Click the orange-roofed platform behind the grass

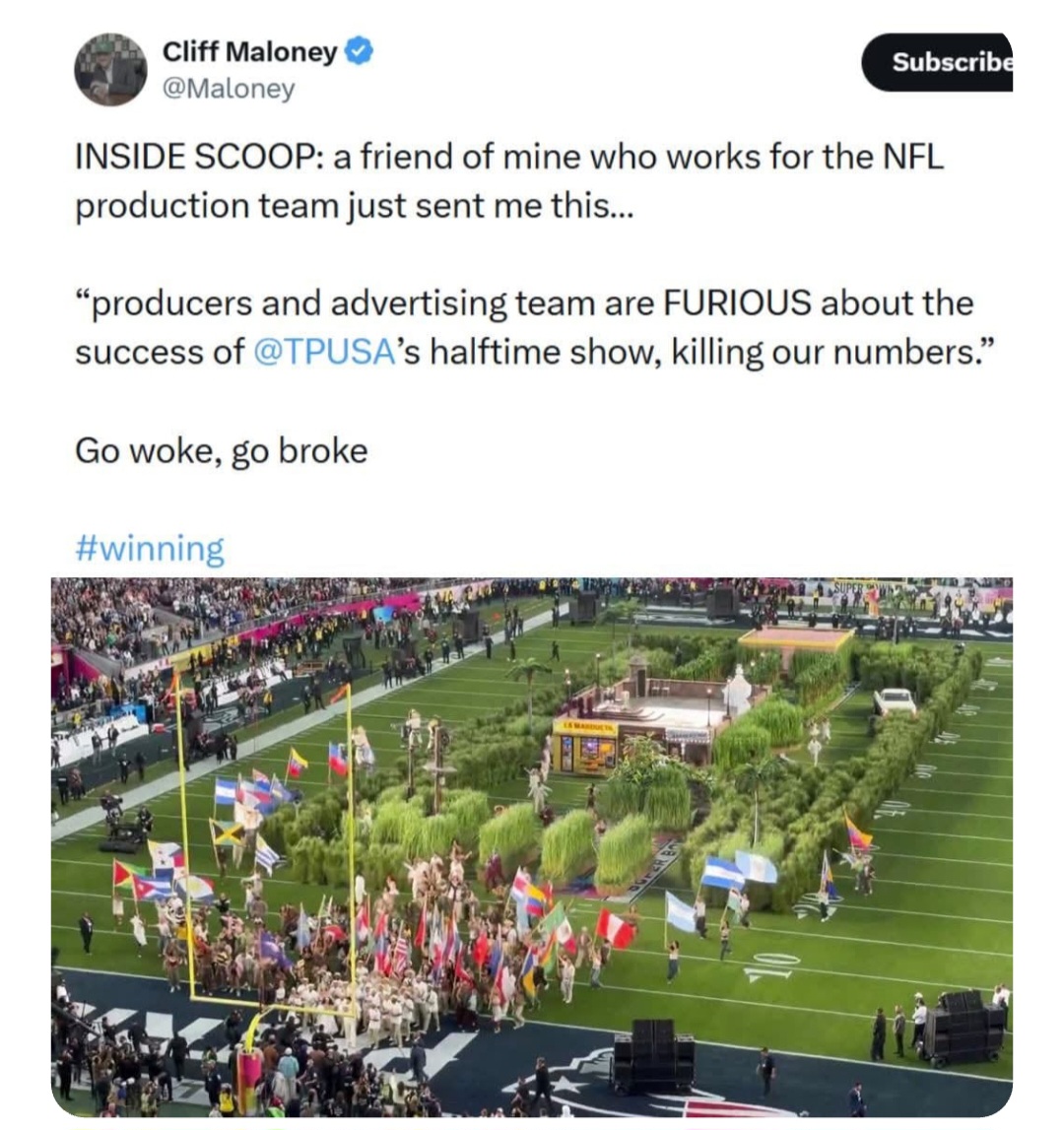tap(796, 639)
